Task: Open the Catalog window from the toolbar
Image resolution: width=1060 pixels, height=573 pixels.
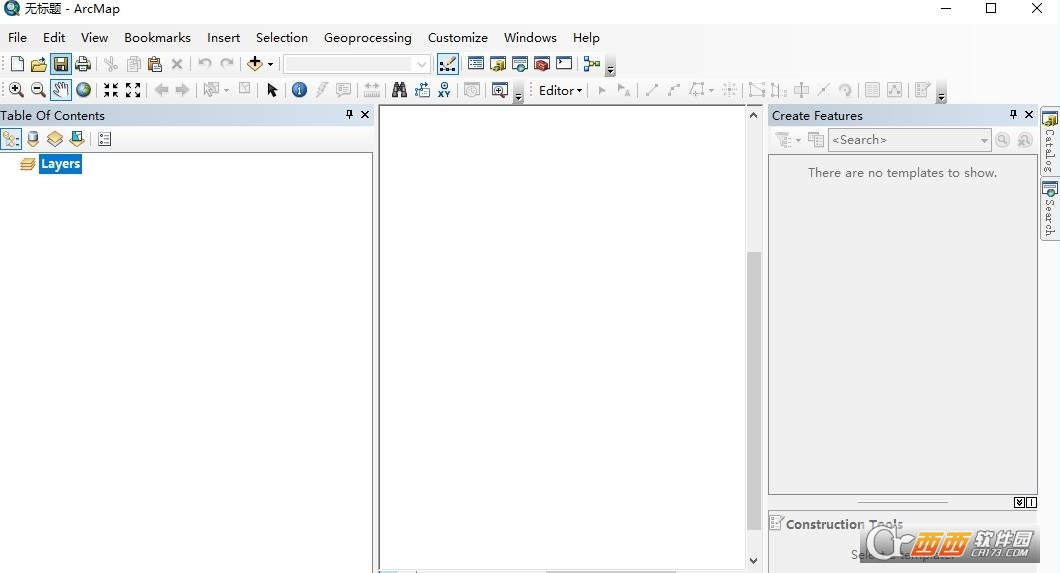Action: pos(498,64)
